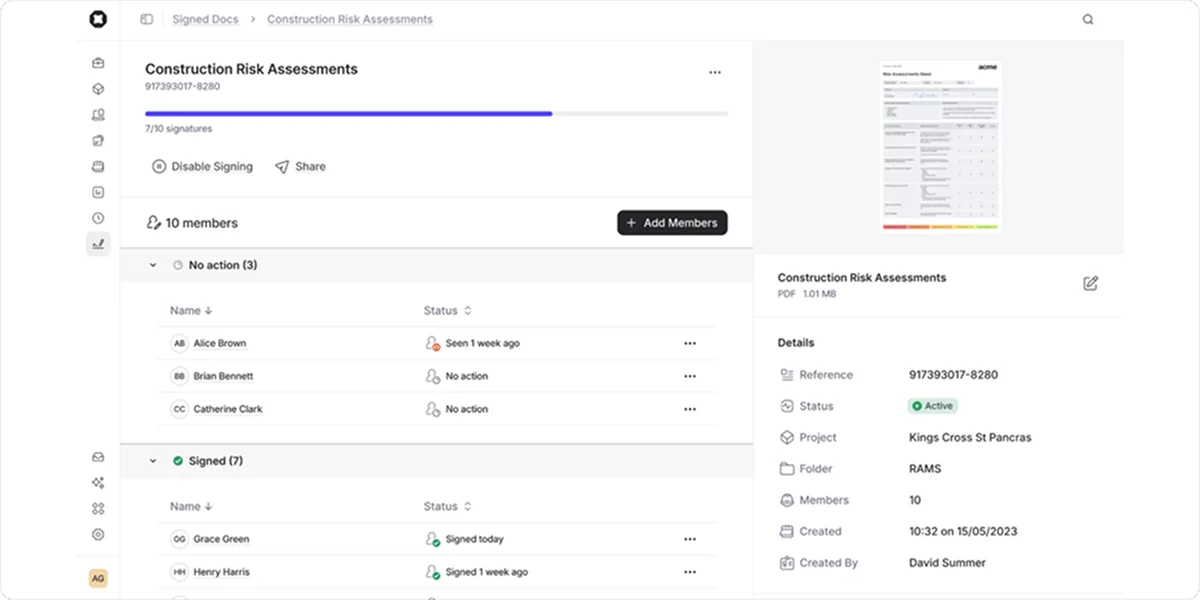Select the active signature icon in the sidebar
1200x600 pixels.
[98, 244]
